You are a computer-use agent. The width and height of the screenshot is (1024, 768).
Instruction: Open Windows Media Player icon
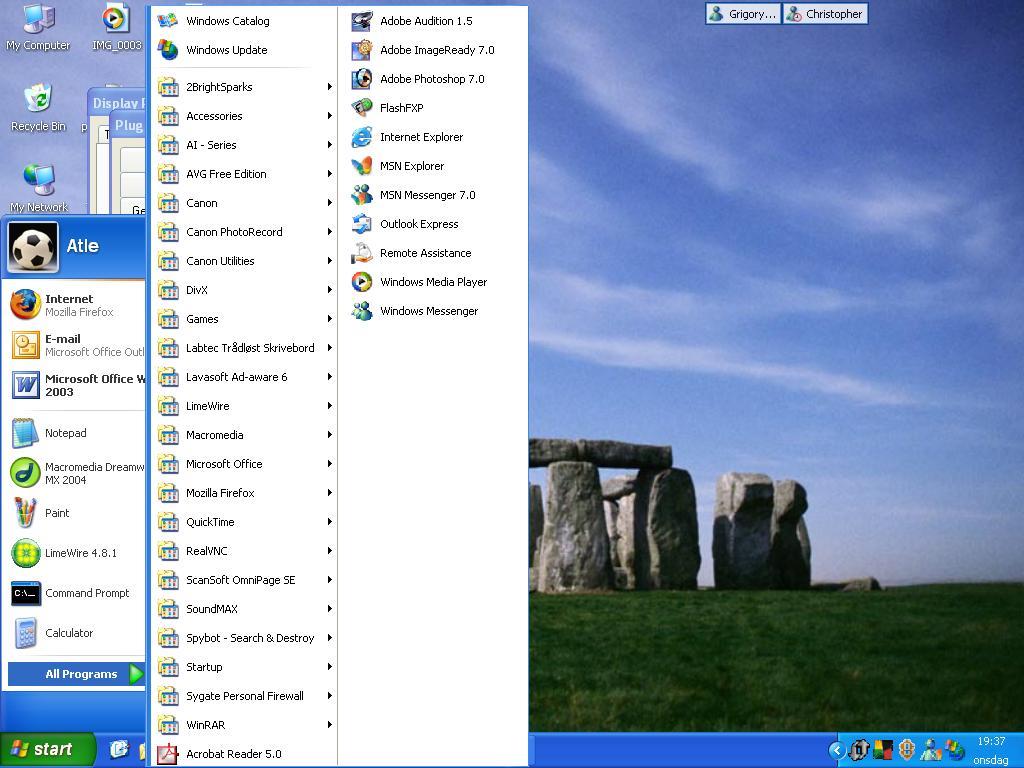(362, 282)
